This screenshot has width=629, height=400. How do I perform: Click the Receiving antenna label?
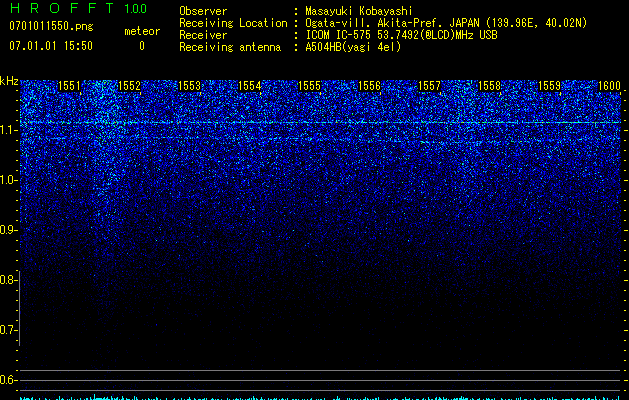(x=230, y=47)
